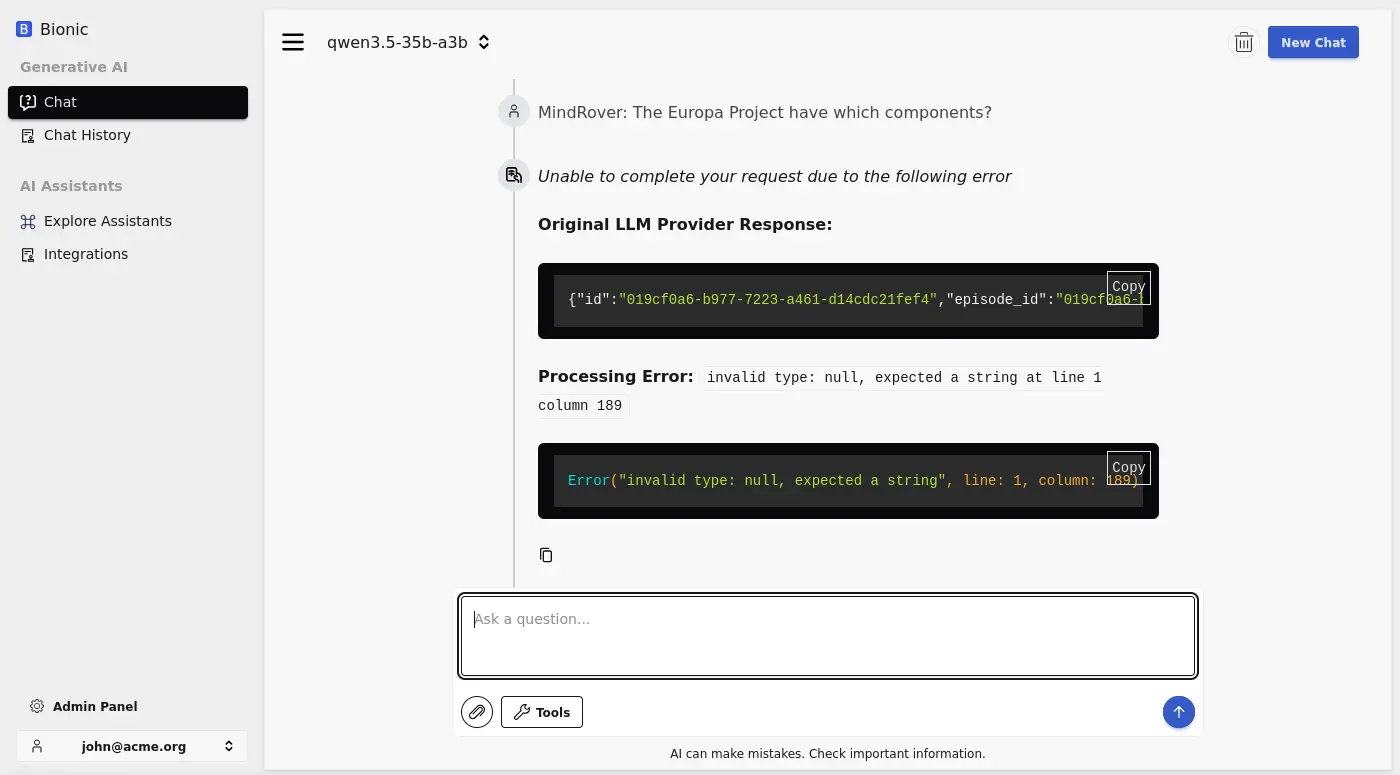Start a New Chat
Image resolution: width=1400 pixels, height=775 pixels.
pos(1312,42)
